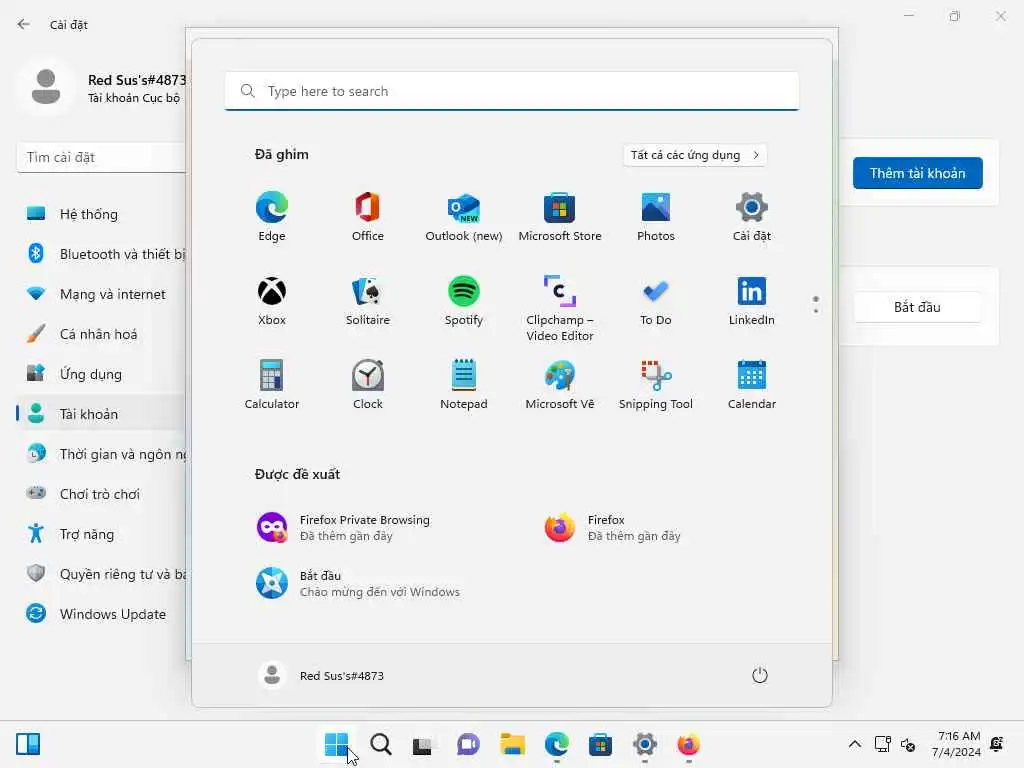Click the network status tray icon

pyautogui.click(x=883, y=744)
